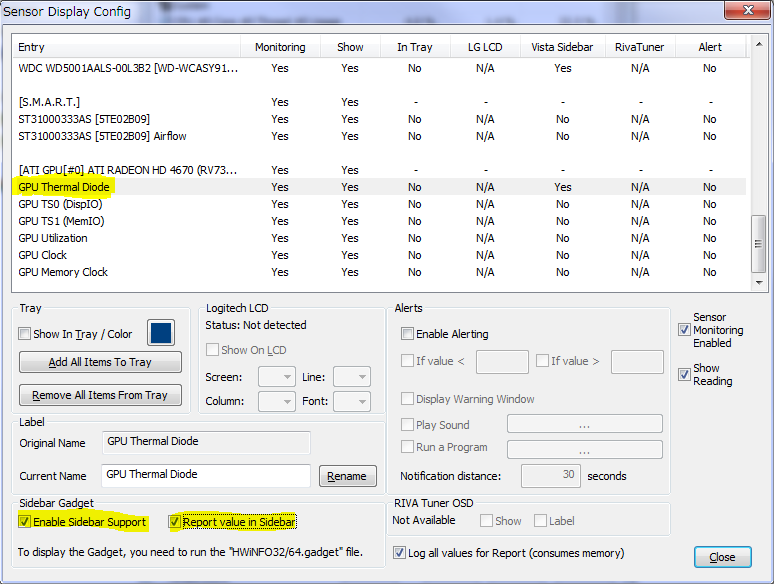Click Remove All Items From Tray

pos(100,395)
